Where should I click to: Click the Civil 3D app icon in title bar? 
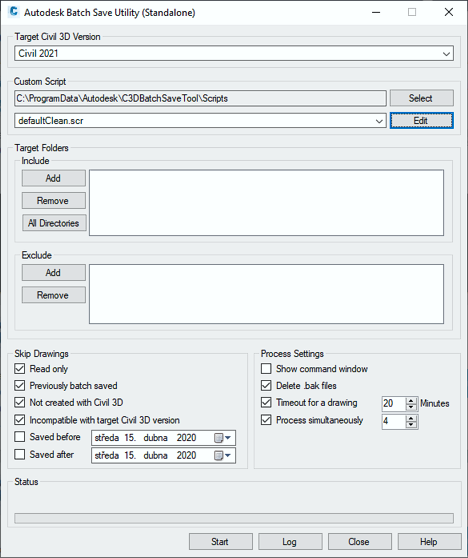13,12
